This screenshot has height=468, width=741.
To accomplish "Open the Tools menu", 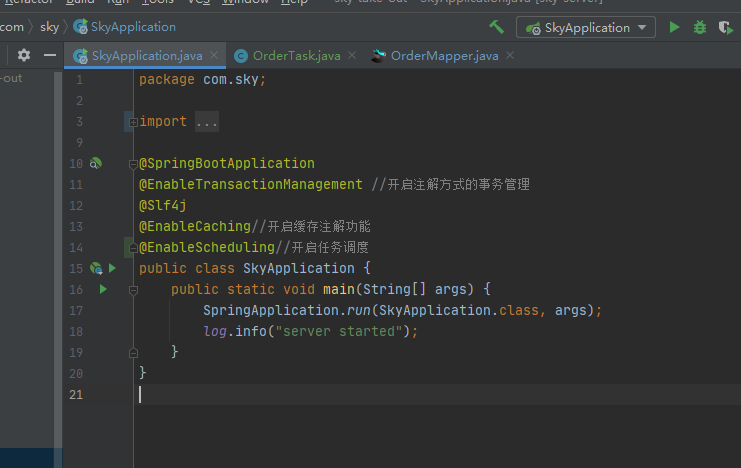I will (157, 2).
